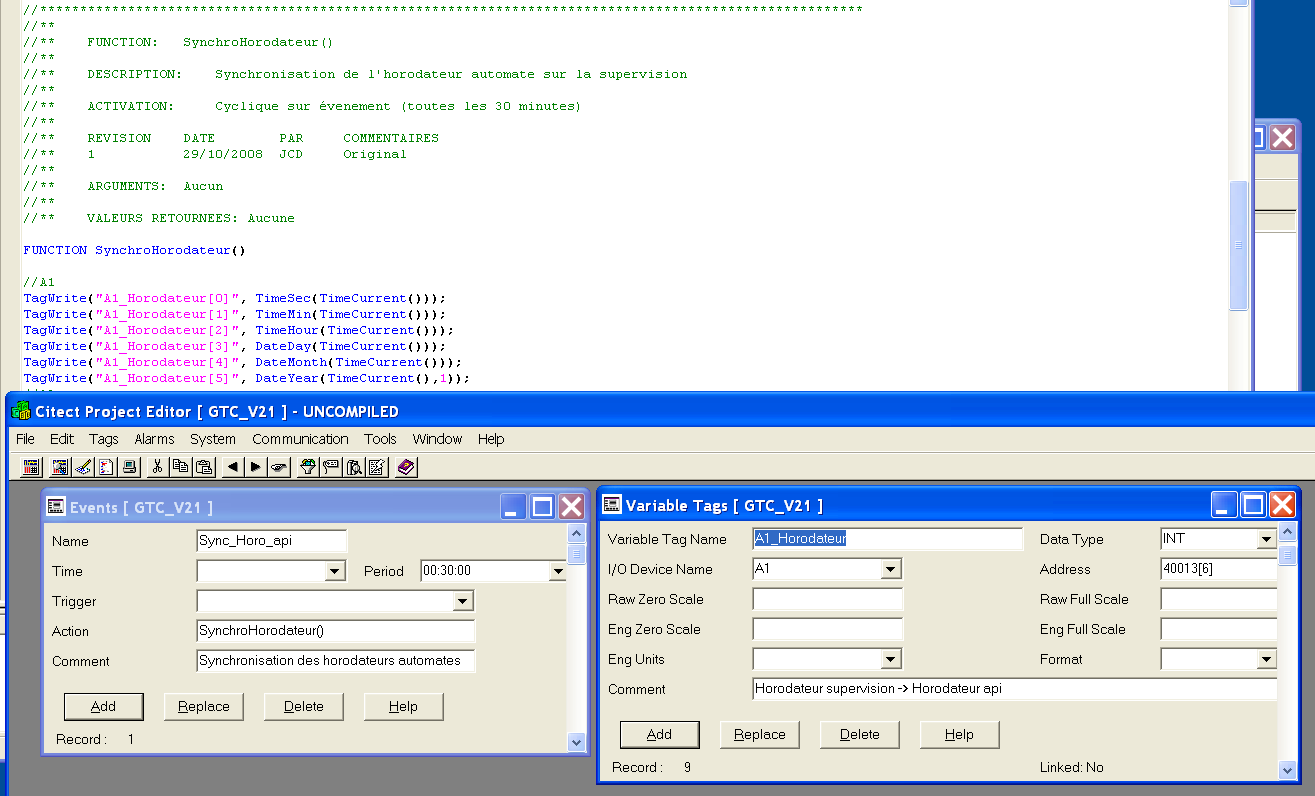Open the I/O Device Name dropdown
Screen dimensions: 1315x796
pyautogui.click(x=890, y=570)
